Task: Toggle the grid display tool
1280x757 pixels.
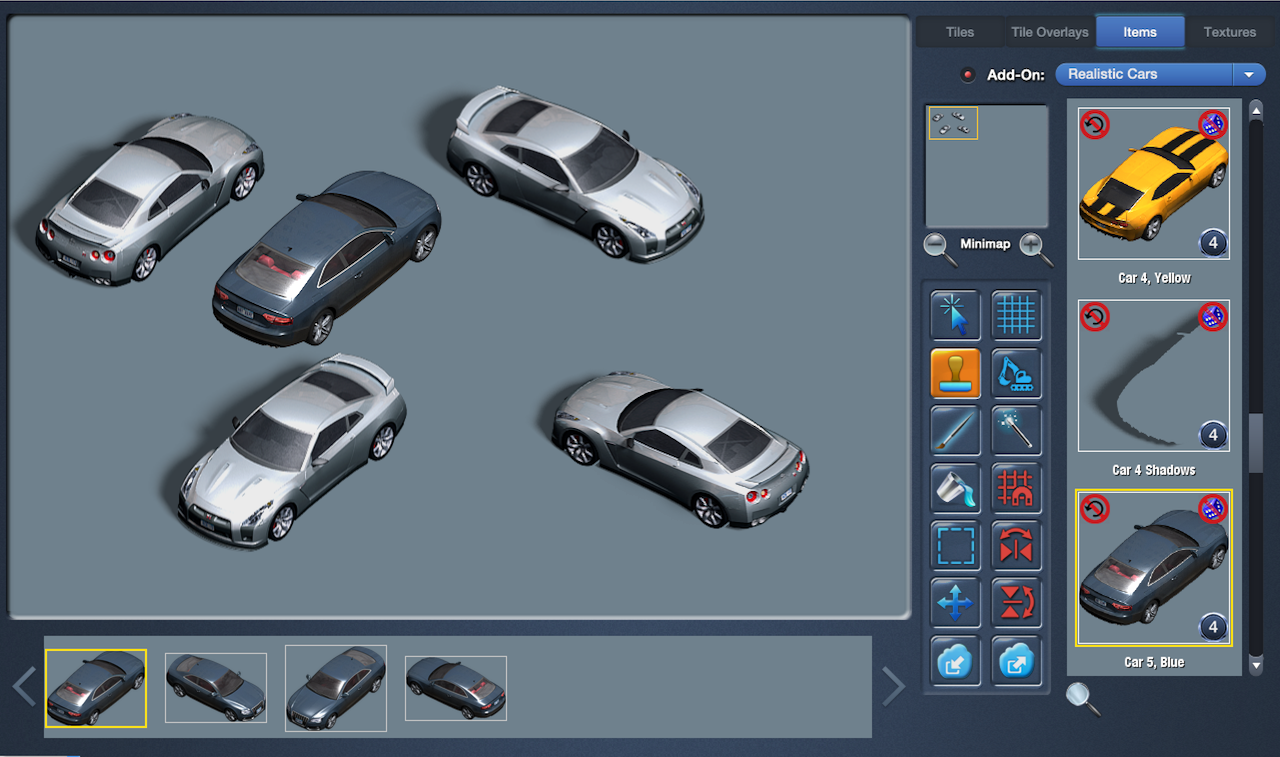Action: (1016, 315)
